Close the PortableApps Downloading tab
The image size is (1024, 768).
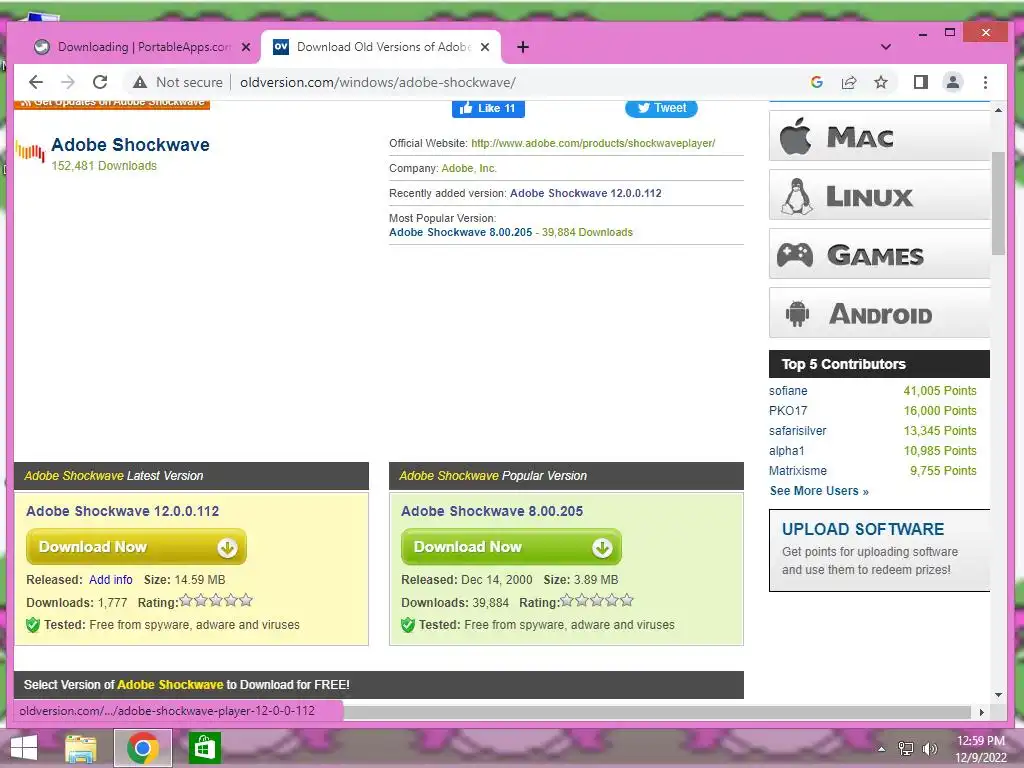tap(246, 47)
